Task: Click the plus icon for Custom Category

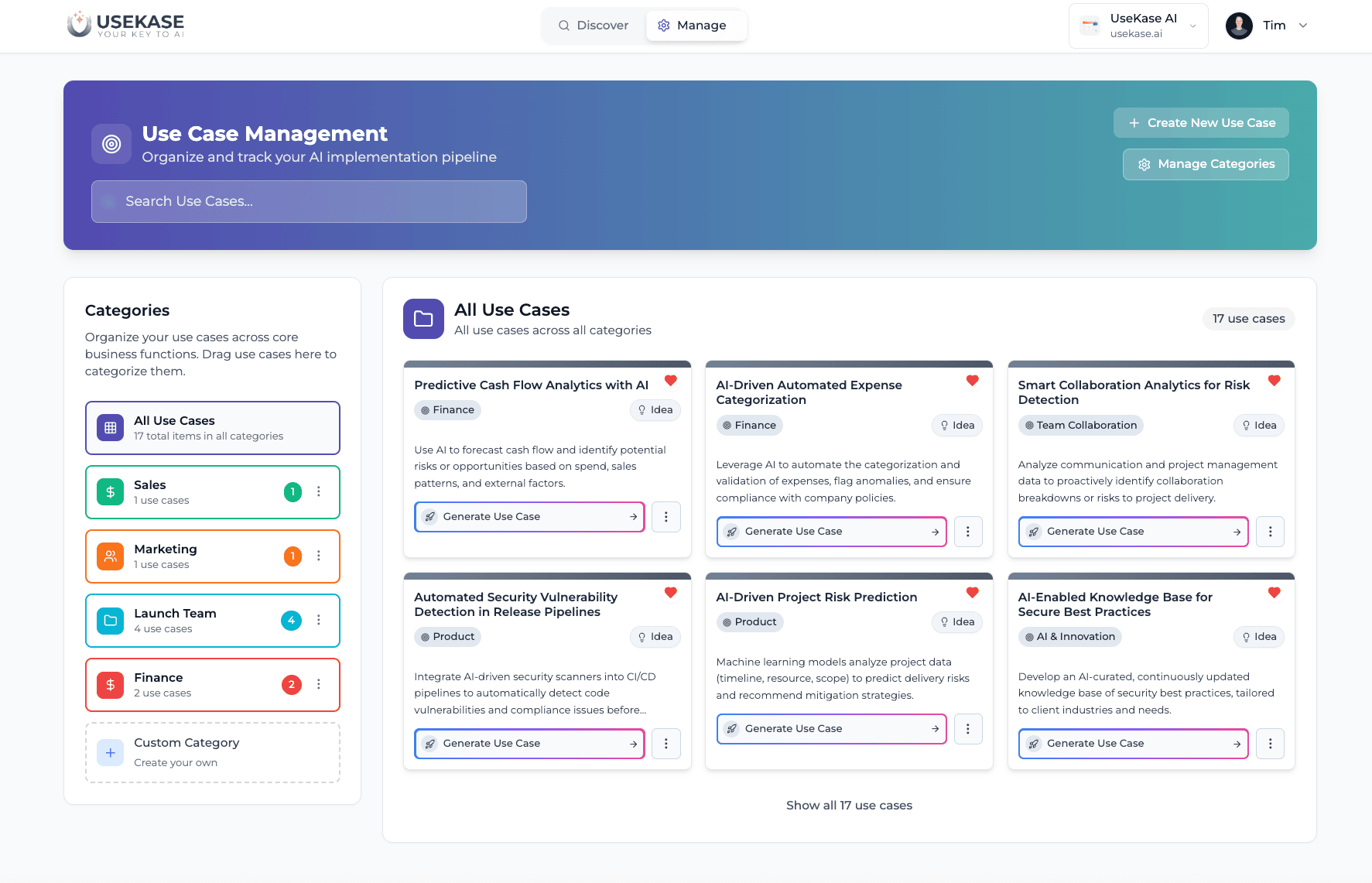Action: [x=110, y=752]
